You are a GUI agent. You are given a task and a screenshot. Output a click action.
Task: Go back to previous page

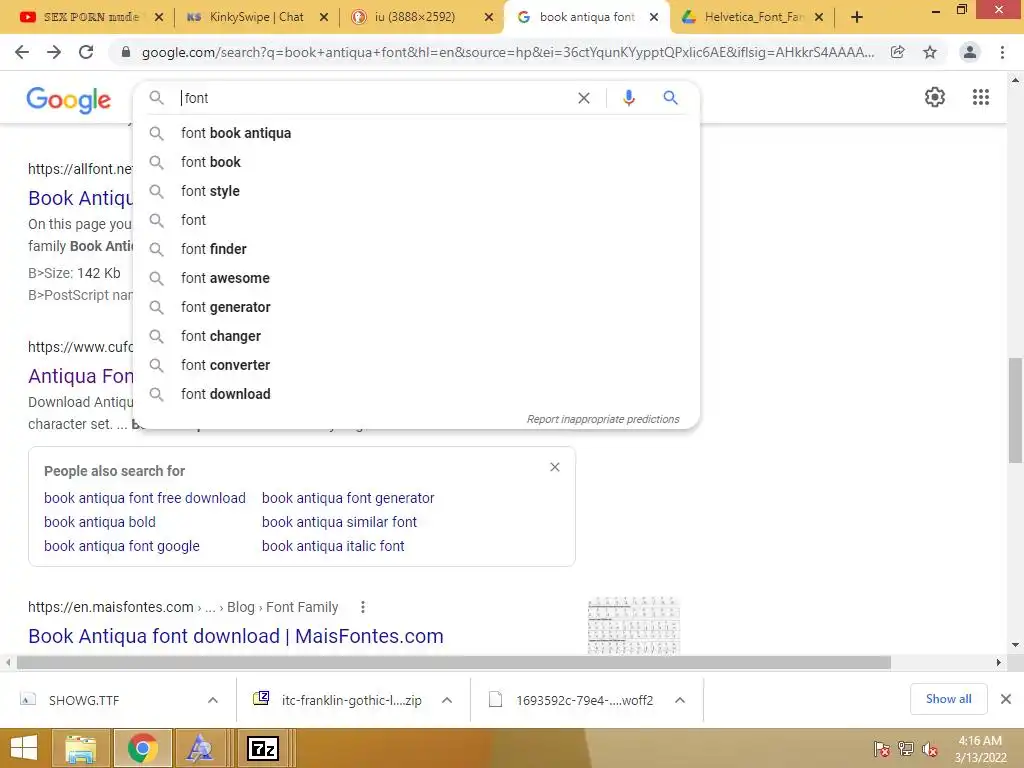pyautogui.click(x=22, y=52)
